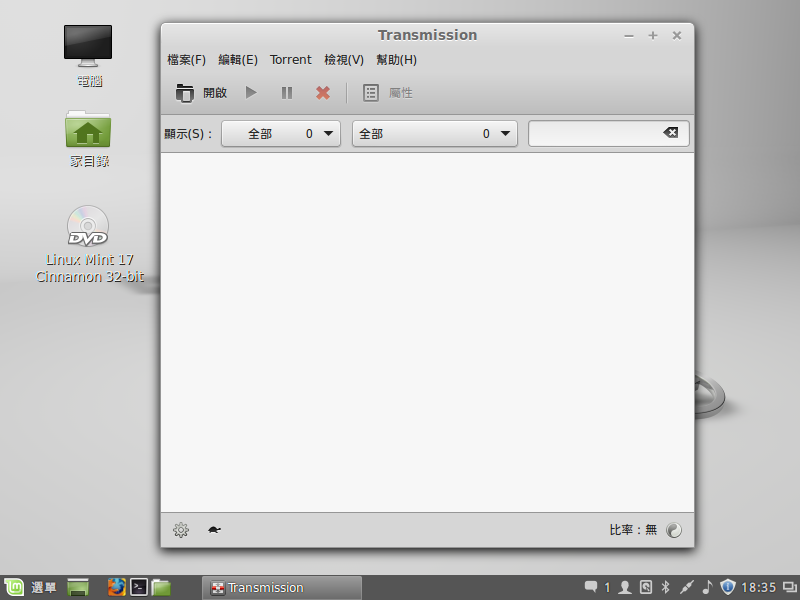Open the 檔案(F) menu
Image resolution: width=800 pixels, height=600 pixels.
[x=186, y=60]
